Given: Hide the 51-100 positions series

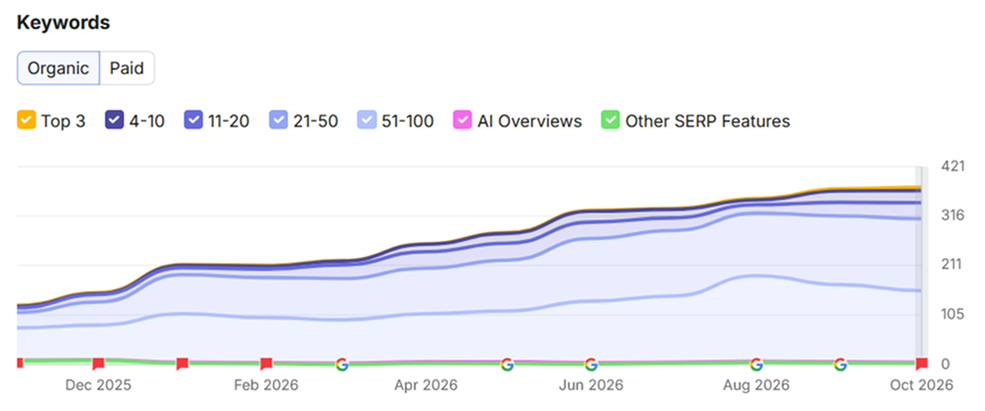Looking at the screenshot, I should click(x=367, y=121).
